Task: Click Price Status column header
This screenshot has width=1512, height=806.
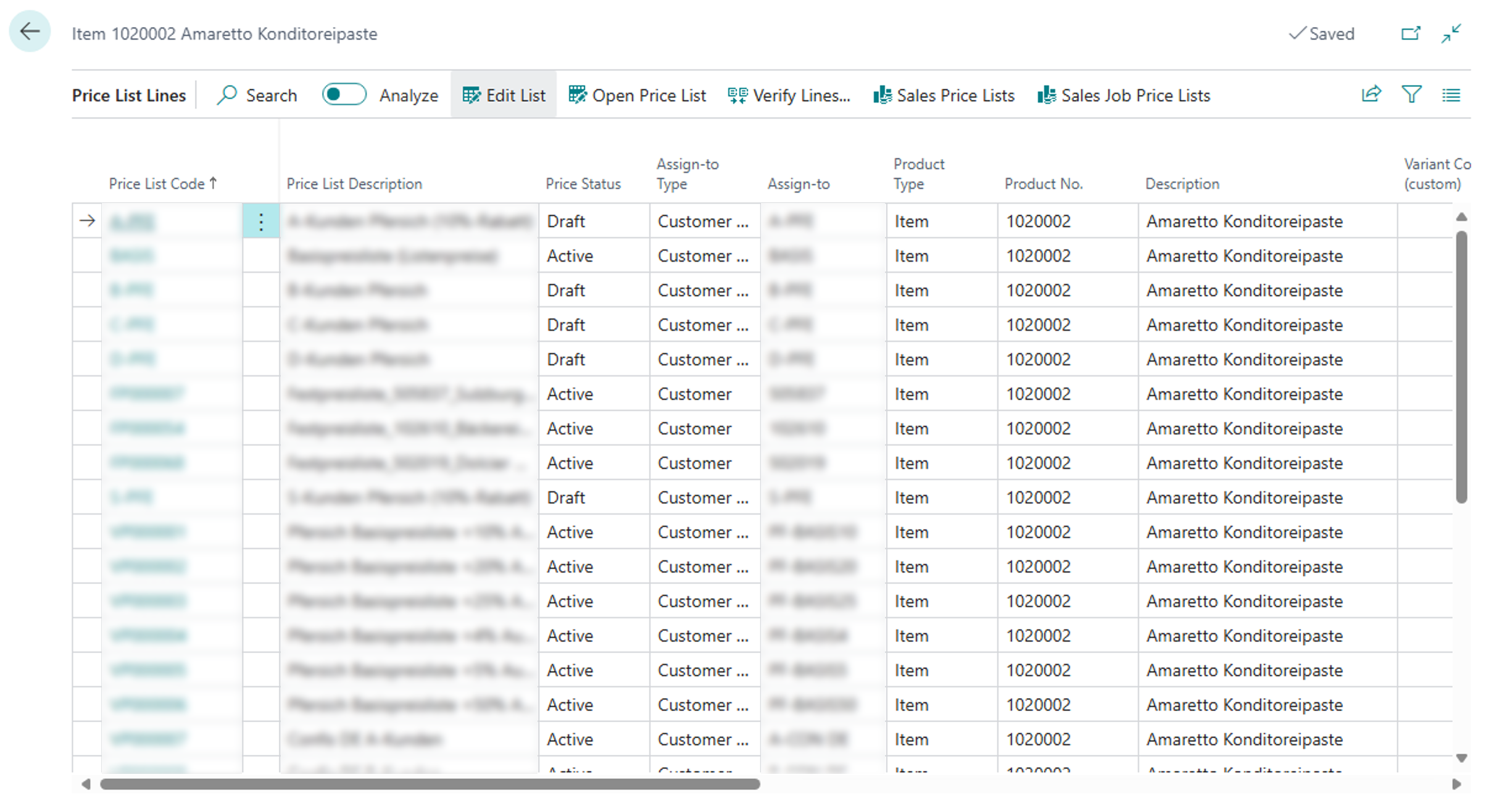Action: point(583,183)
